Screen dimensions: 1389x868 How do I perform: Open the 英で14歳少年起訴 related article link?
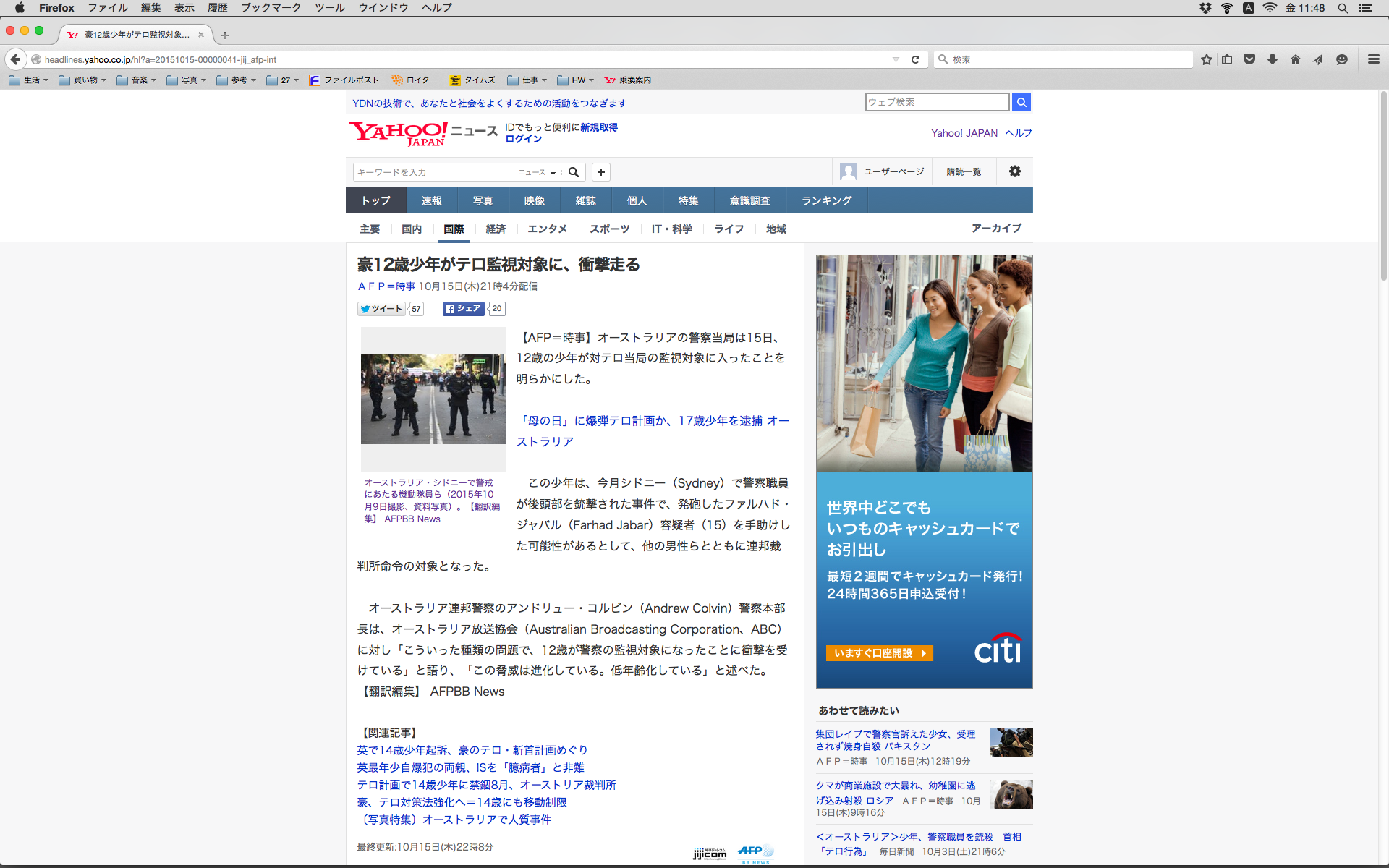coord(472,750)
